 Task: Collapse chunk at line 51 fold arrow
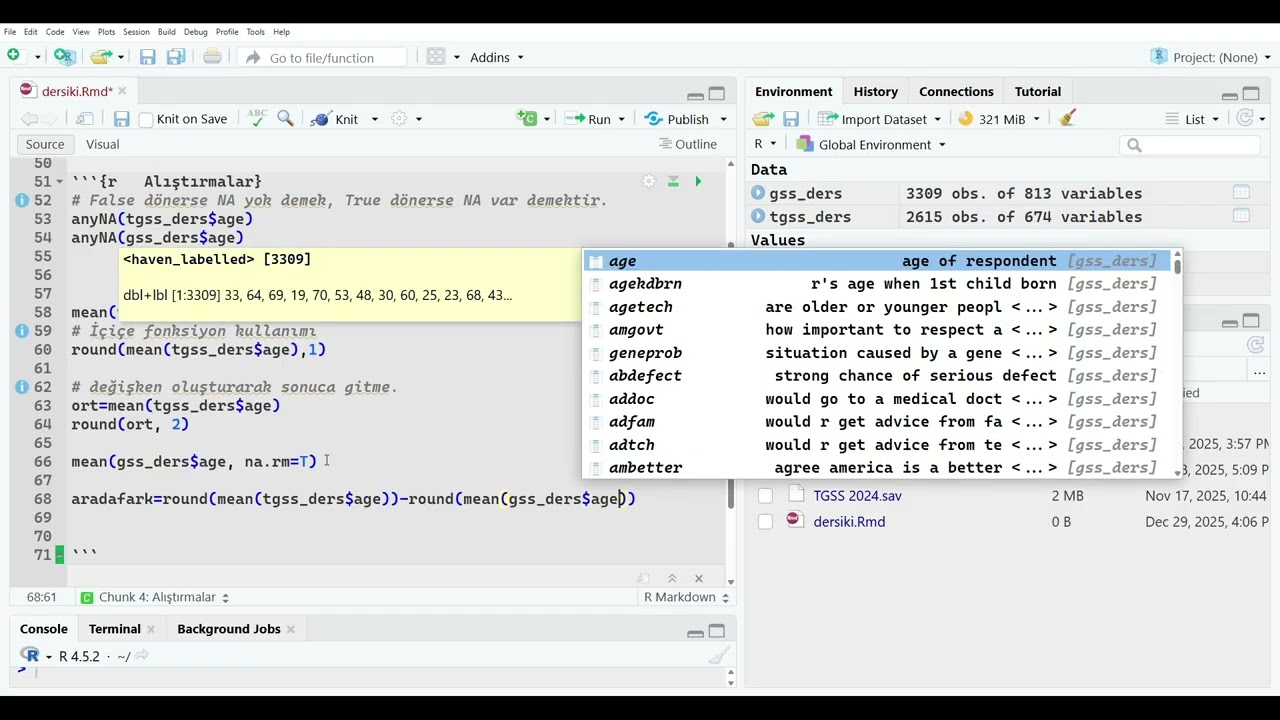(60, 182)
